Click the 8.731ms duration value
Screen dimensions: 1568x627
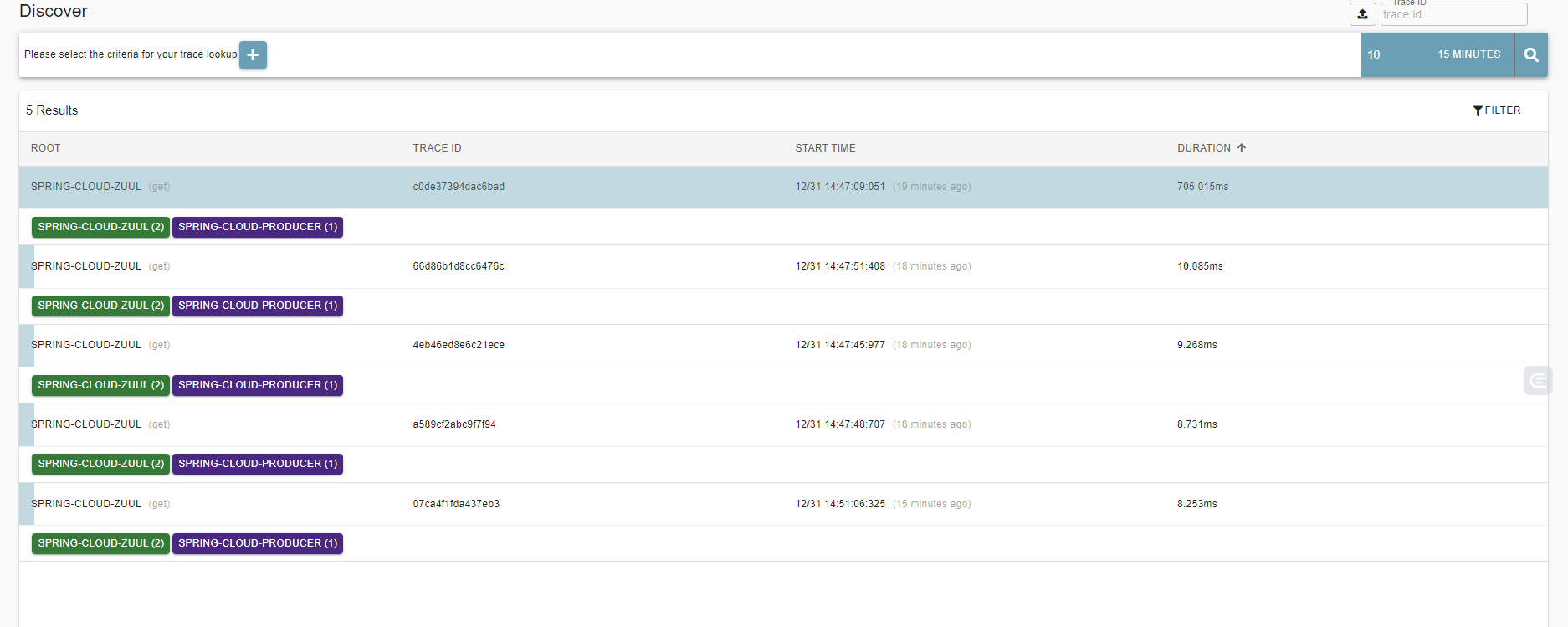click(x=1196, y=424)
